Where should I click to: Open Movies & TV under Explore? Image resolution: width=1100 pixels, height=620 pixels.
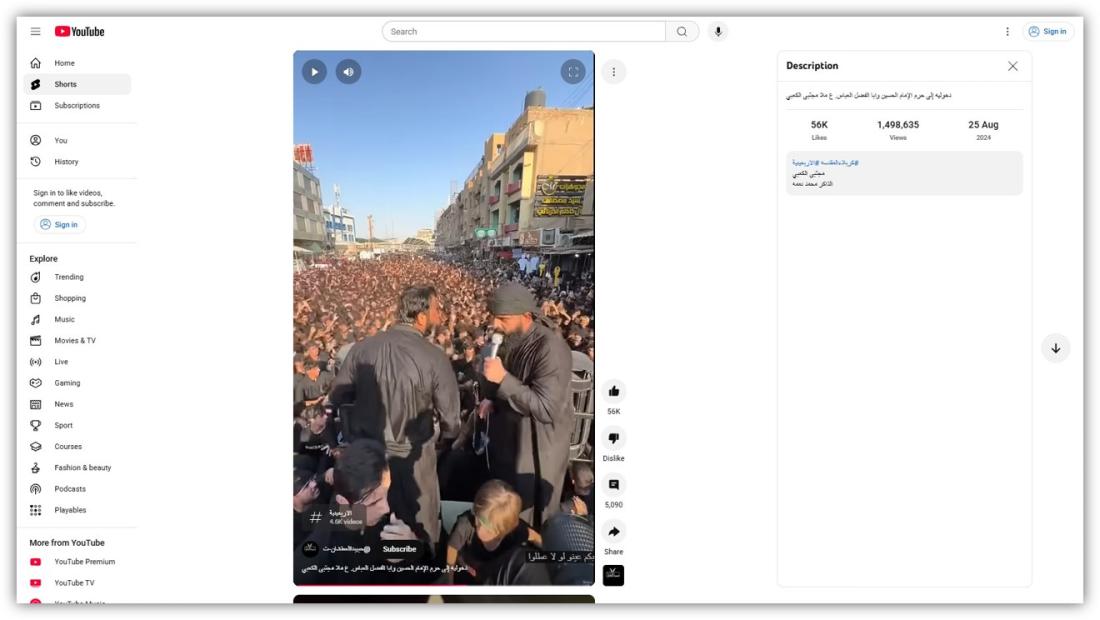tap(77, 340)
